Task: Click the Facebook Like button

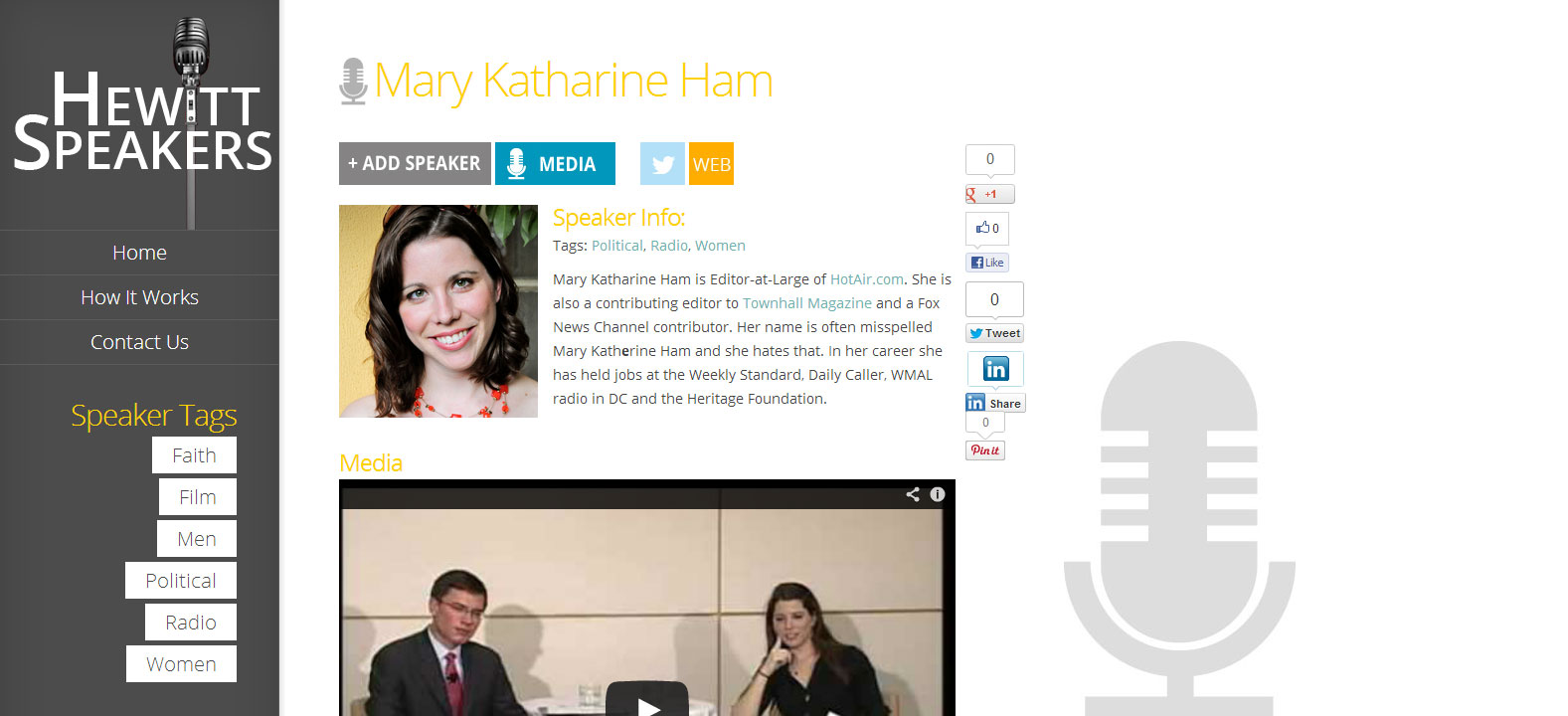Action: 987,263
